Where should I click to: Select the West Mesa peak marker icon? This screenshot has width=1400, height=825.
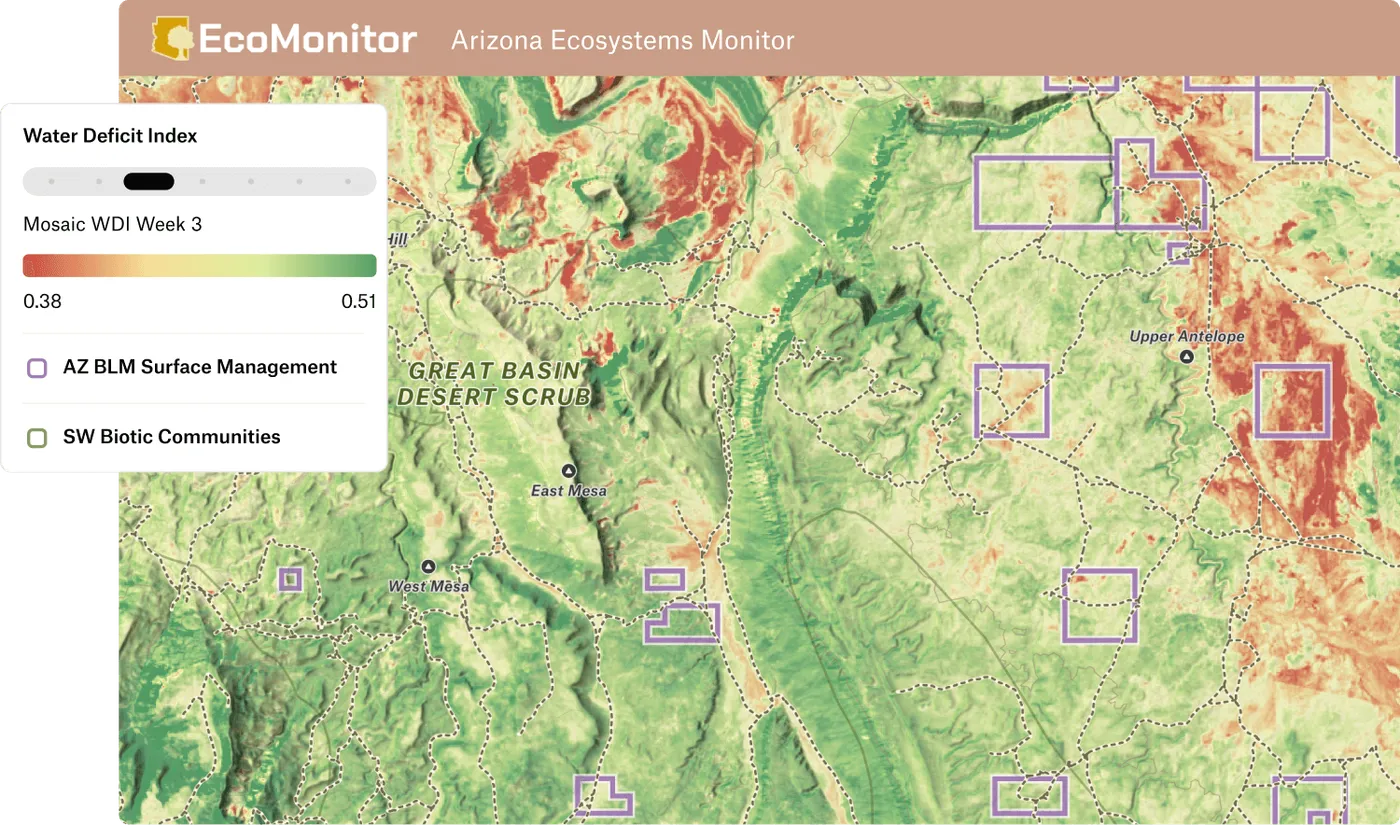(429, 566)
